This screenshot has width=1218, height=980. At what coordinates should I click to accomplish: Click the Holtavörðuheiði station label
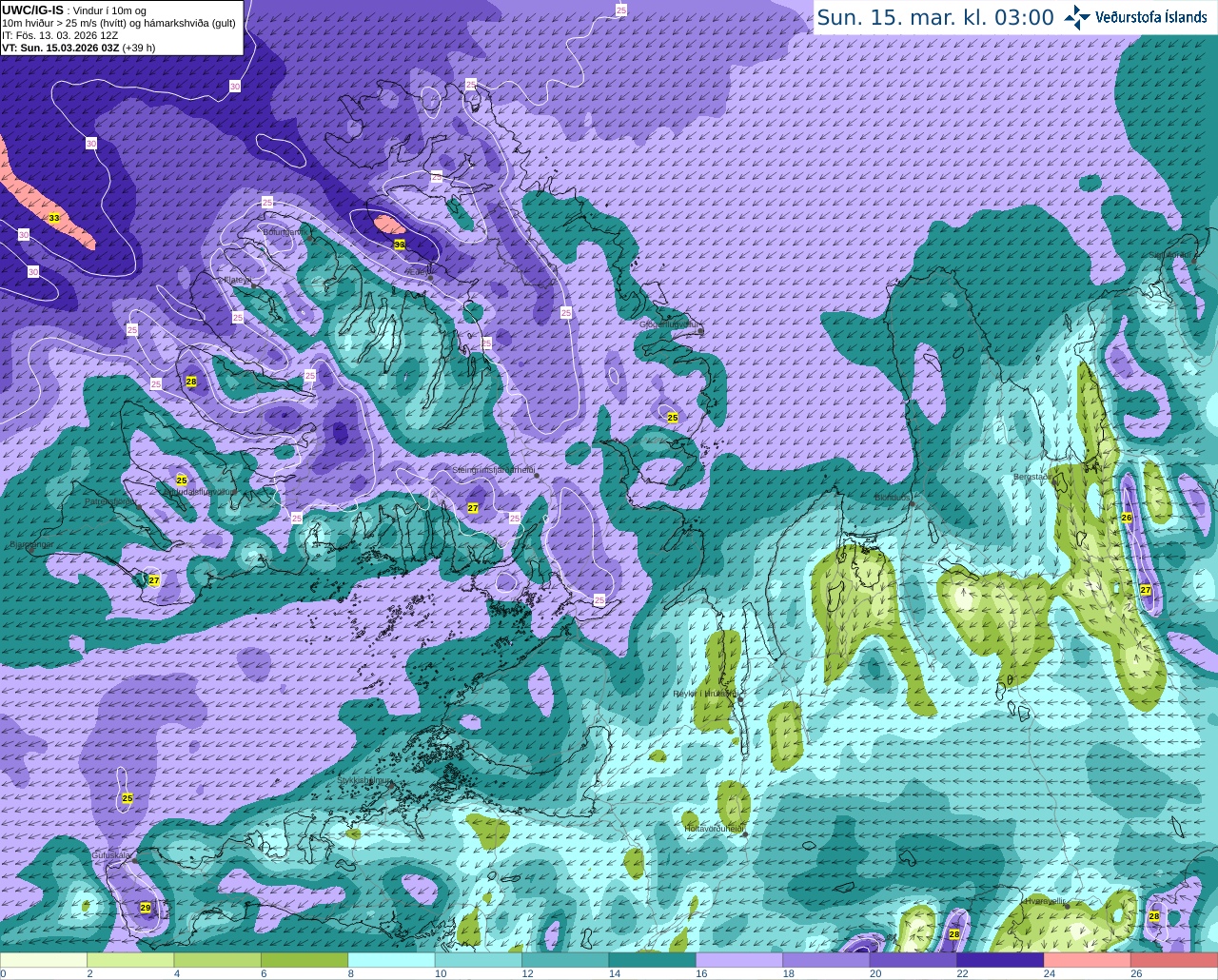pos(714,829)
